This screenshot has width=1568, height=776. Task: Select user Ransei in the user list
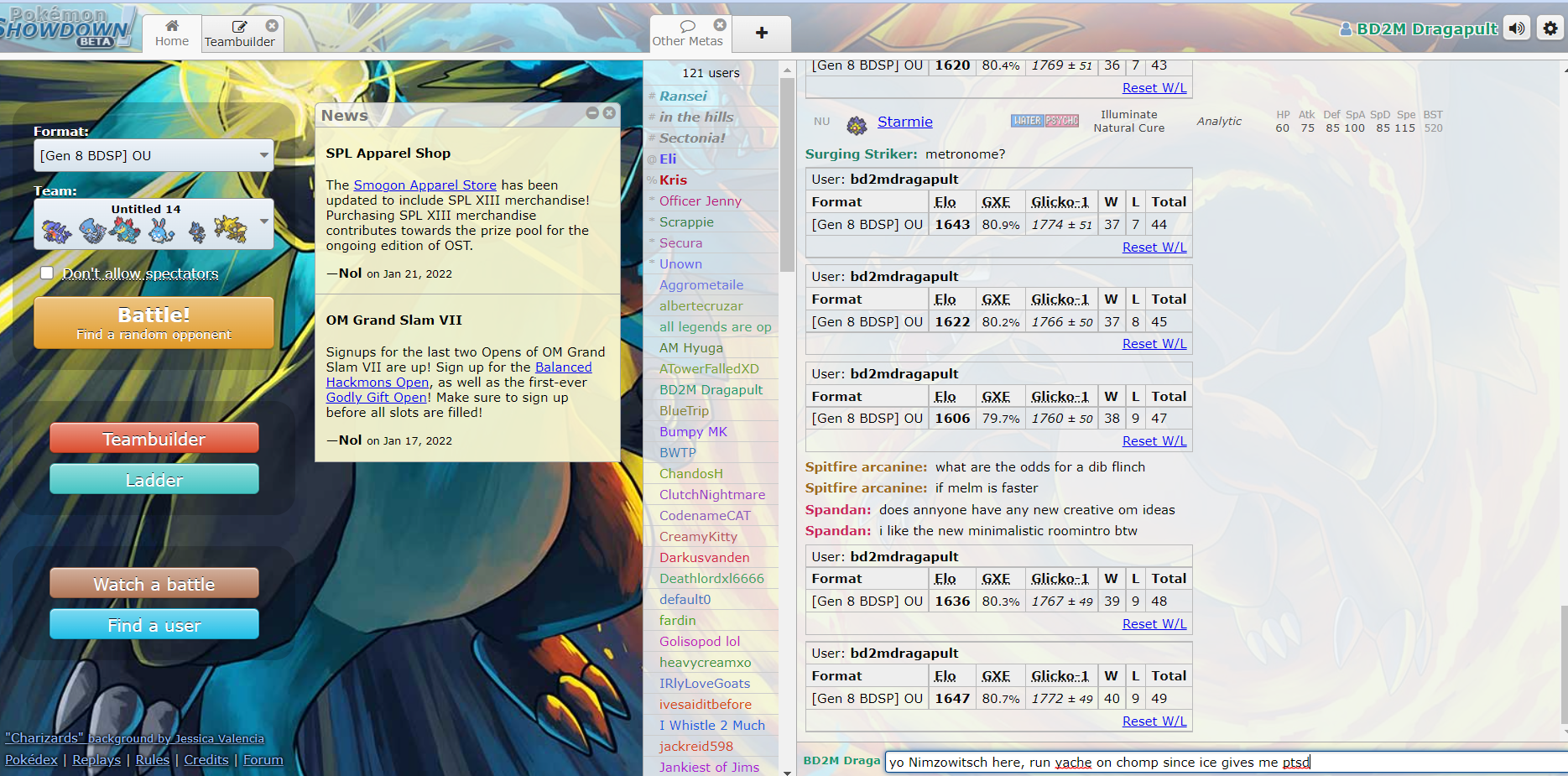[711, 96]
